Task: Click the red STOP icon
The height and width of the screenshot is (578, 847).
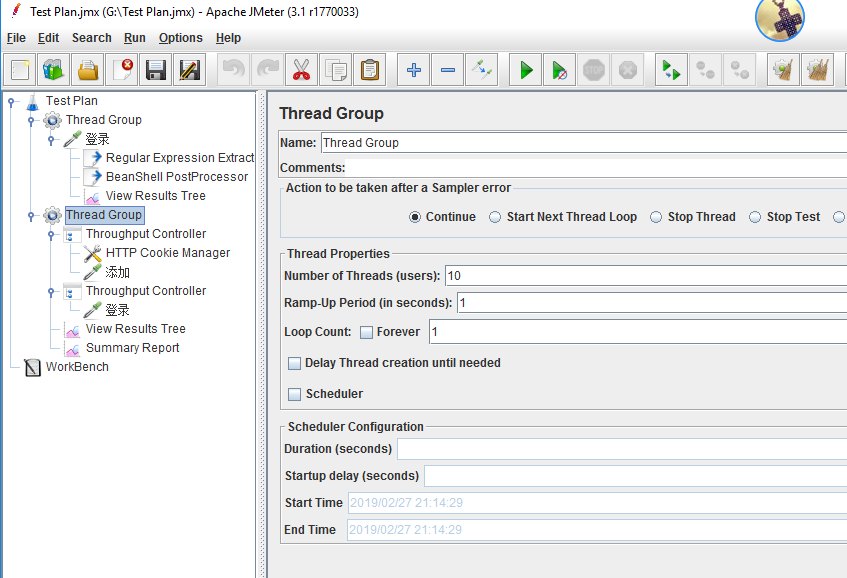Action: pyautogui.click(x=594, y=70)
